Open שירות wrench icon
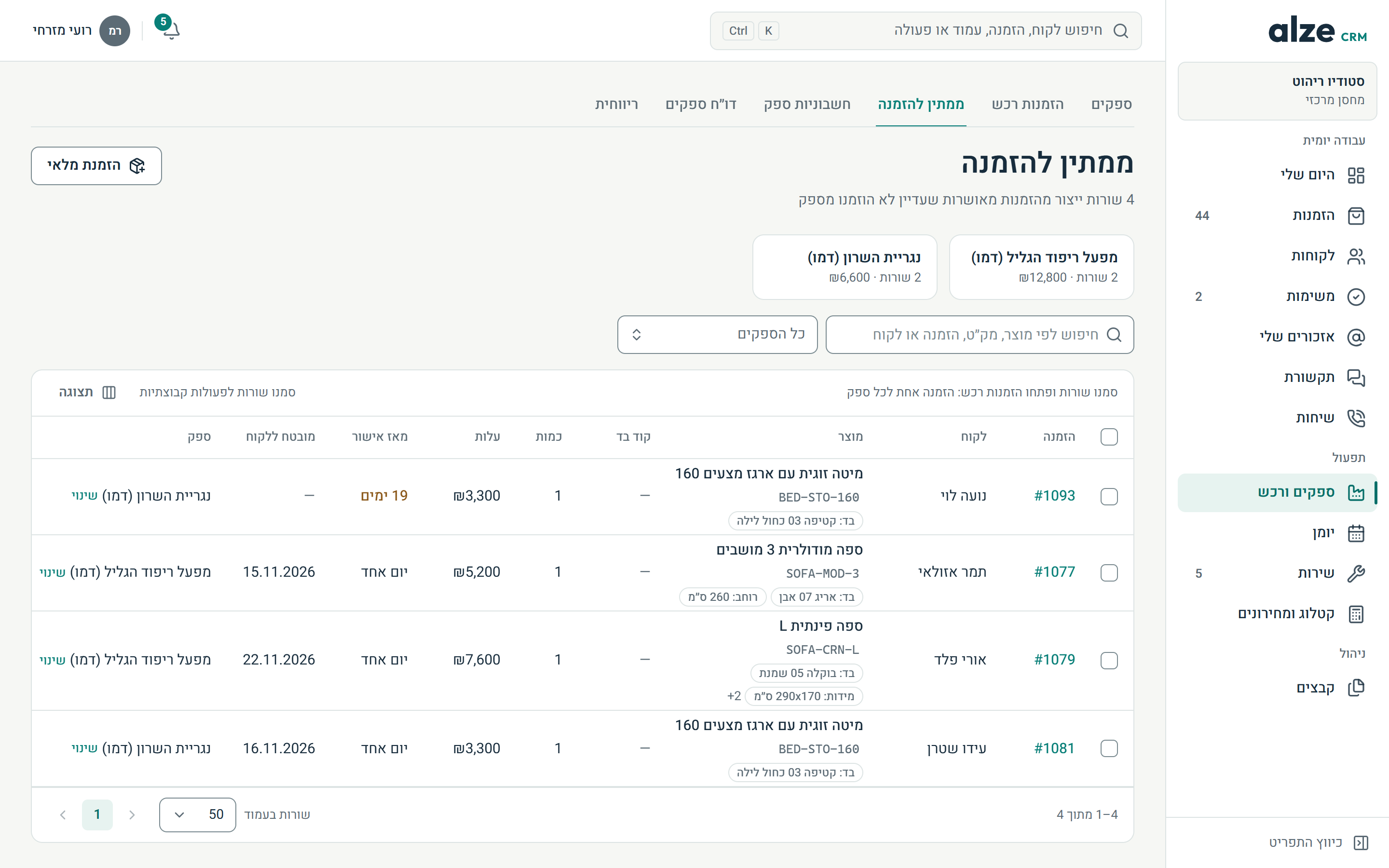The width and height of the screenshot is (1389, 868). pyautogui.click(x=1356, y=573)
